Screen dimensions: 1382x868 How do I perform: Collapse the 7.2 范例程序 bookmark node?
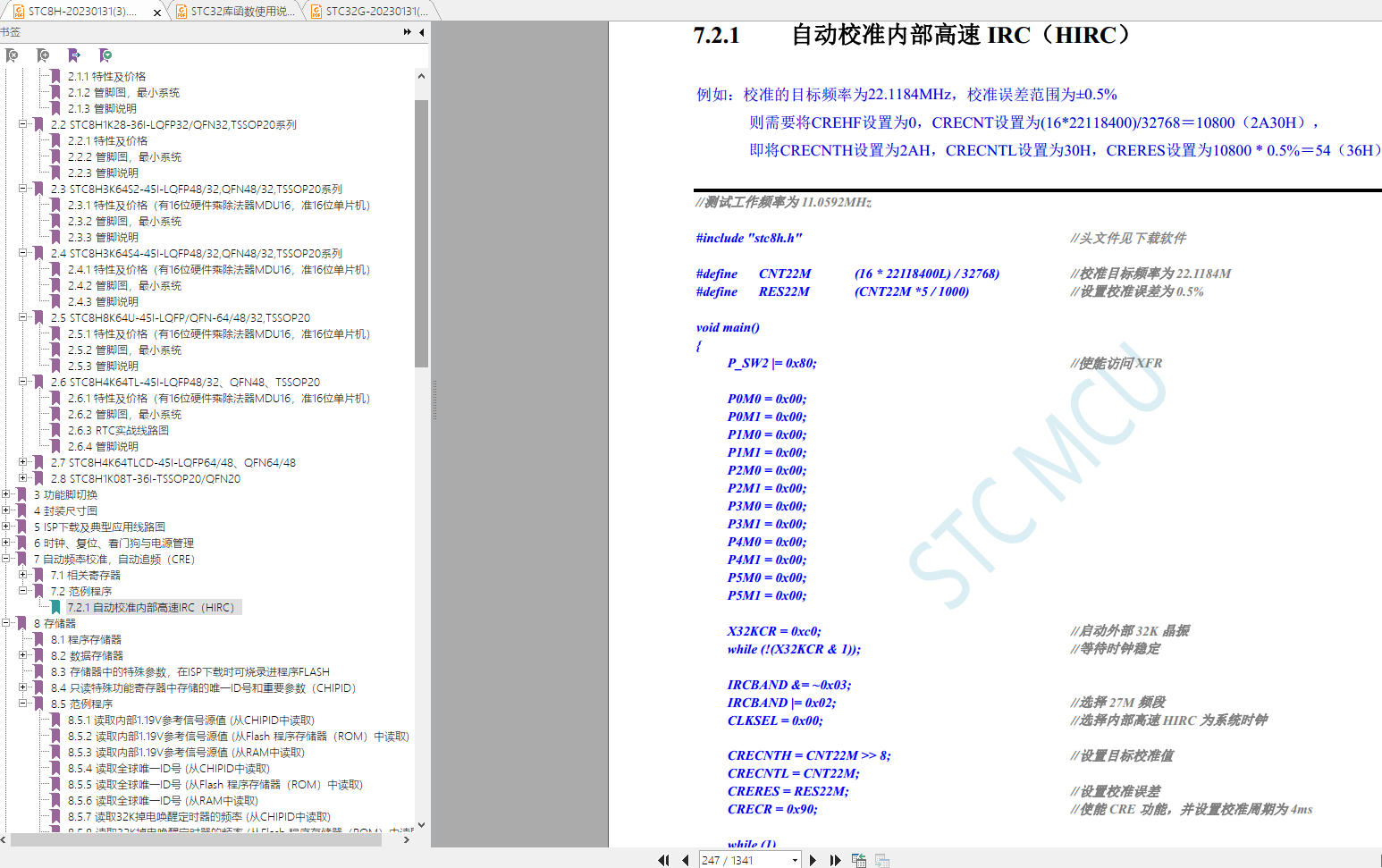coord(23,591)
